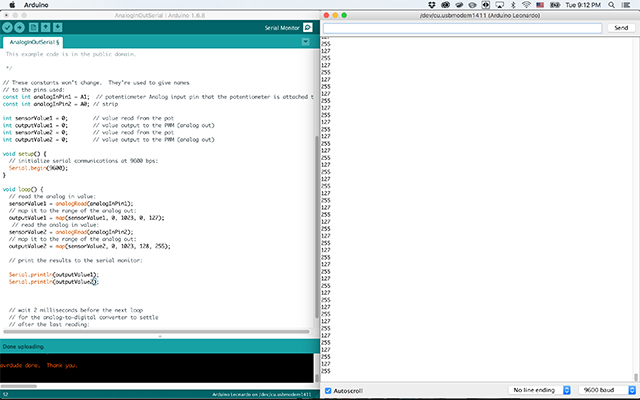
Task: Click the Verify checkmark button
Action: coord(7,27)
